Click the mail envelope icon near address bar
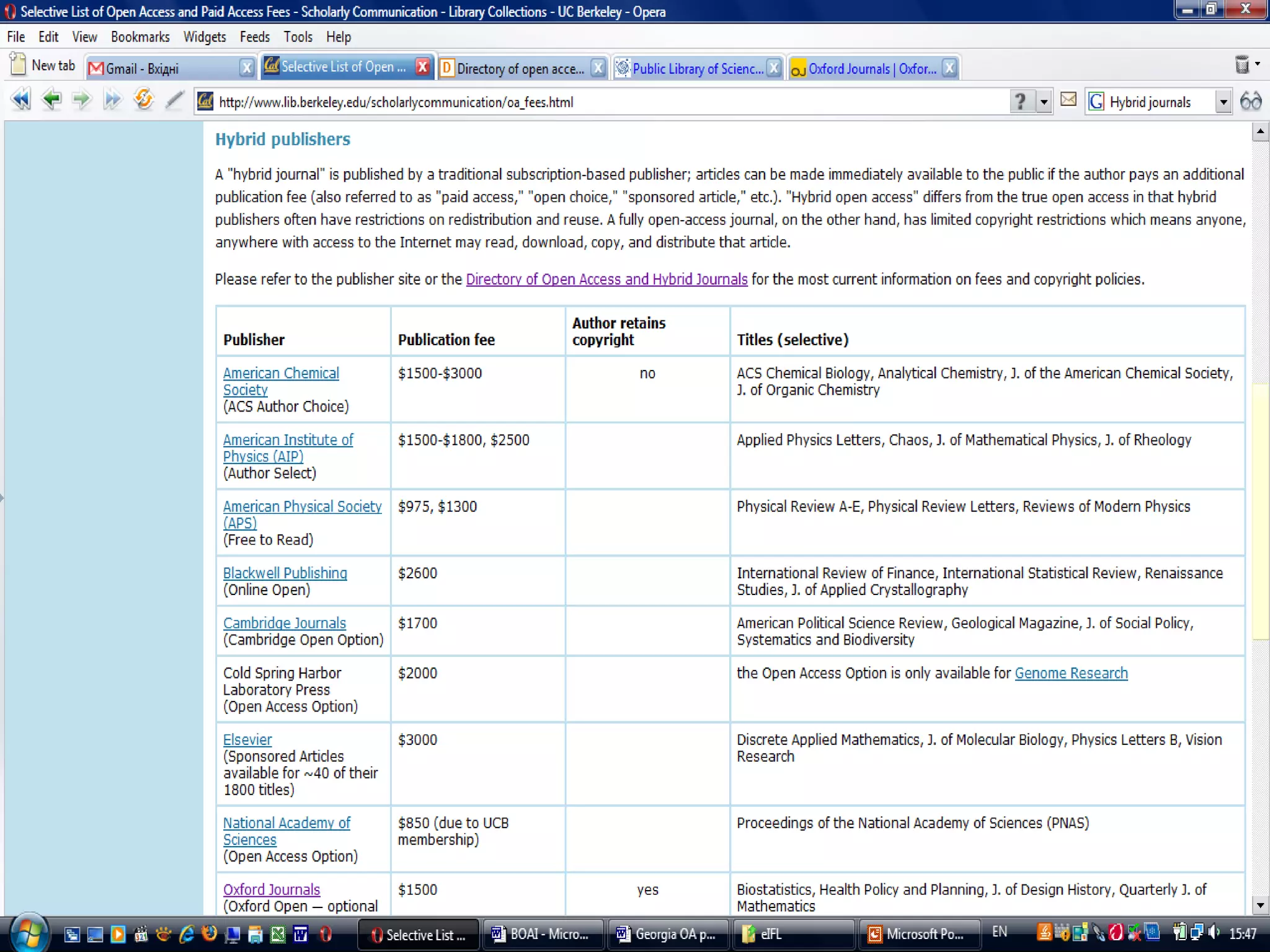1270x952 pixels. point(1068,100)
